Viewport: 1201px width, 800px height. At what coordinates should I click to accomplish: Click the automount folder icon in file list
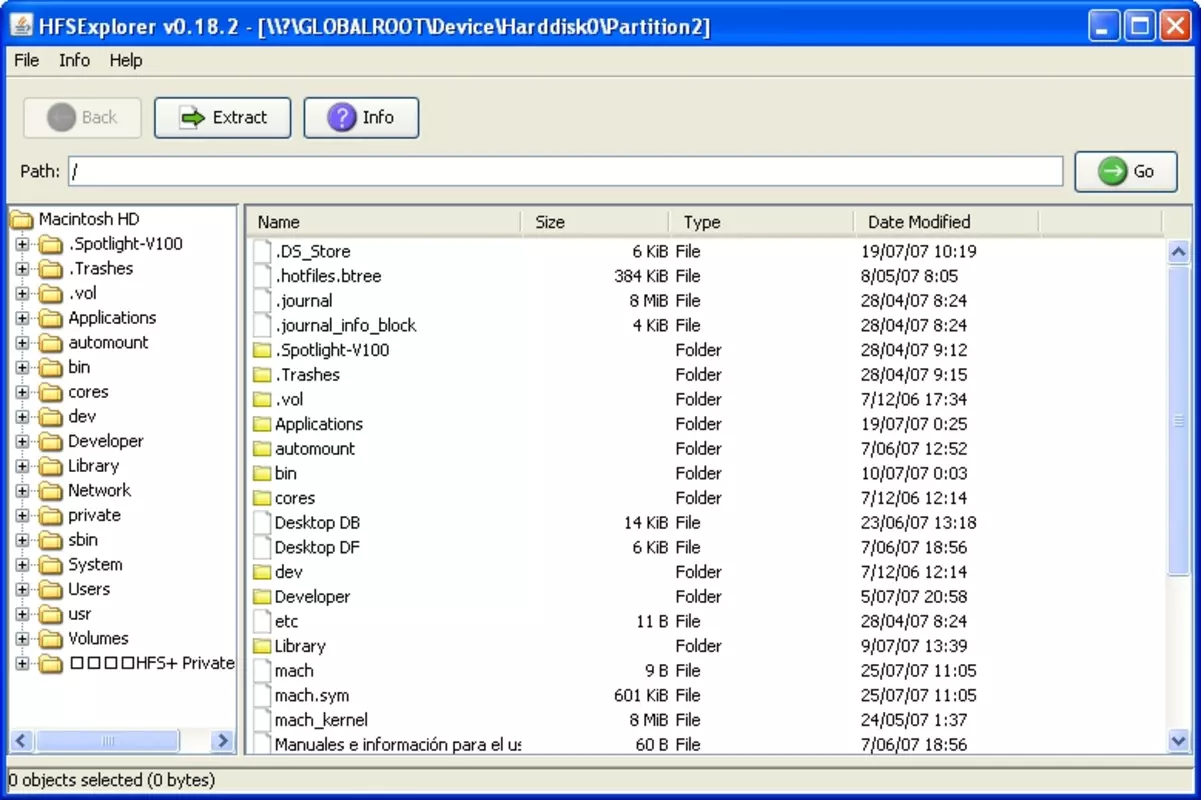[x=262, y=449]
